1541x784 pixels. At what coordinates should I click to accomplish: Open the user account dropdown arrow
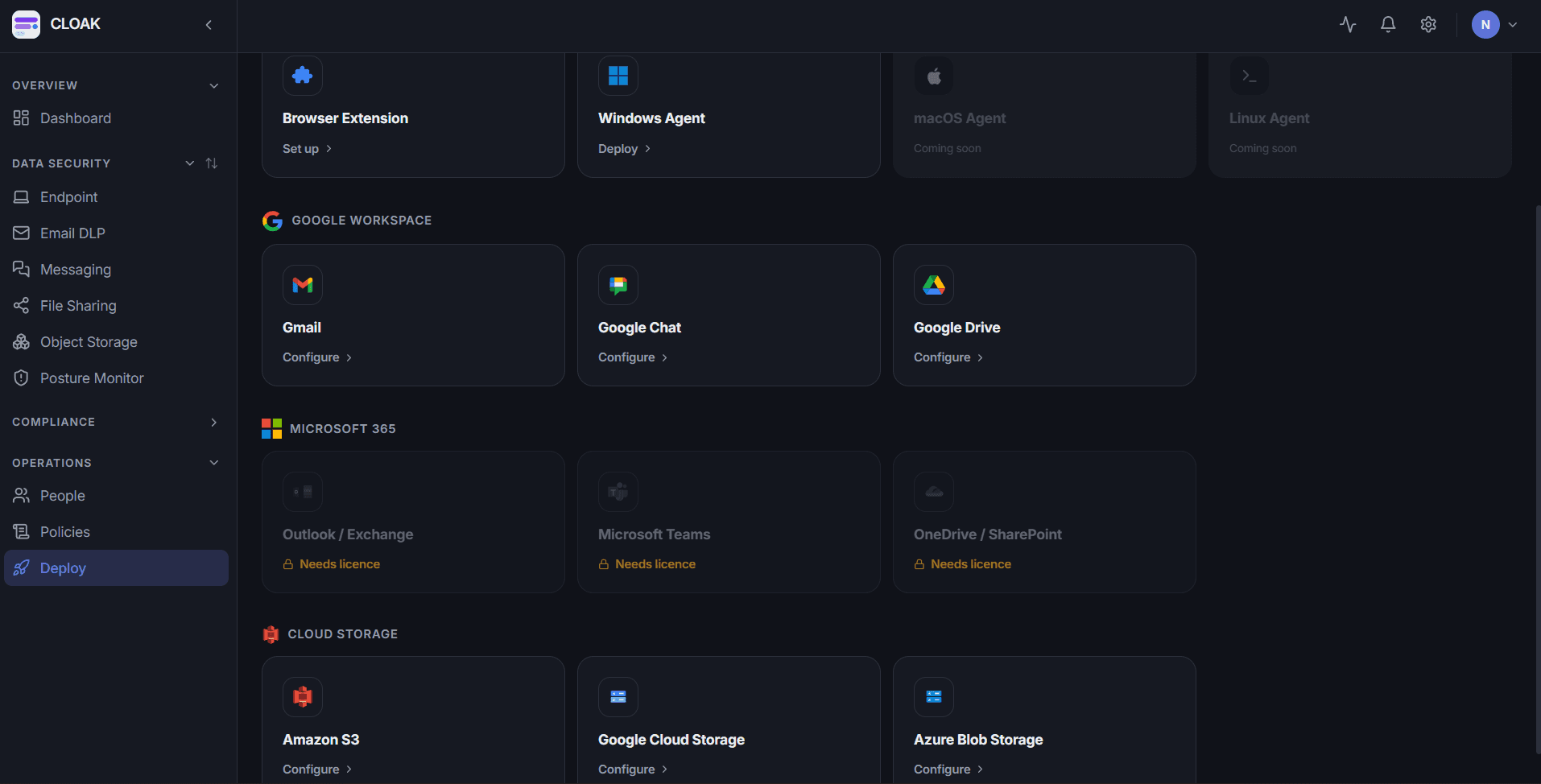(x=1513, y=25)
